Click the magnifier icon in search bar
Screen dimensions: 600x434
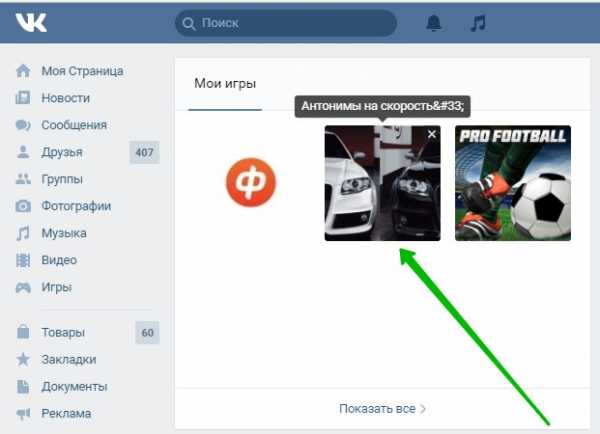point(189,23)
